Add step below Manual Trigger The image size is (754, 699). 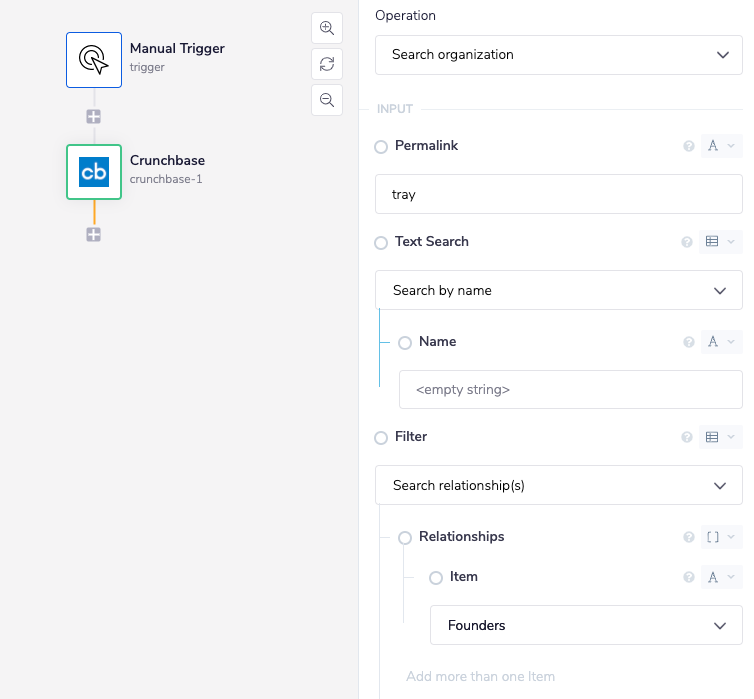tap(94, 117)
